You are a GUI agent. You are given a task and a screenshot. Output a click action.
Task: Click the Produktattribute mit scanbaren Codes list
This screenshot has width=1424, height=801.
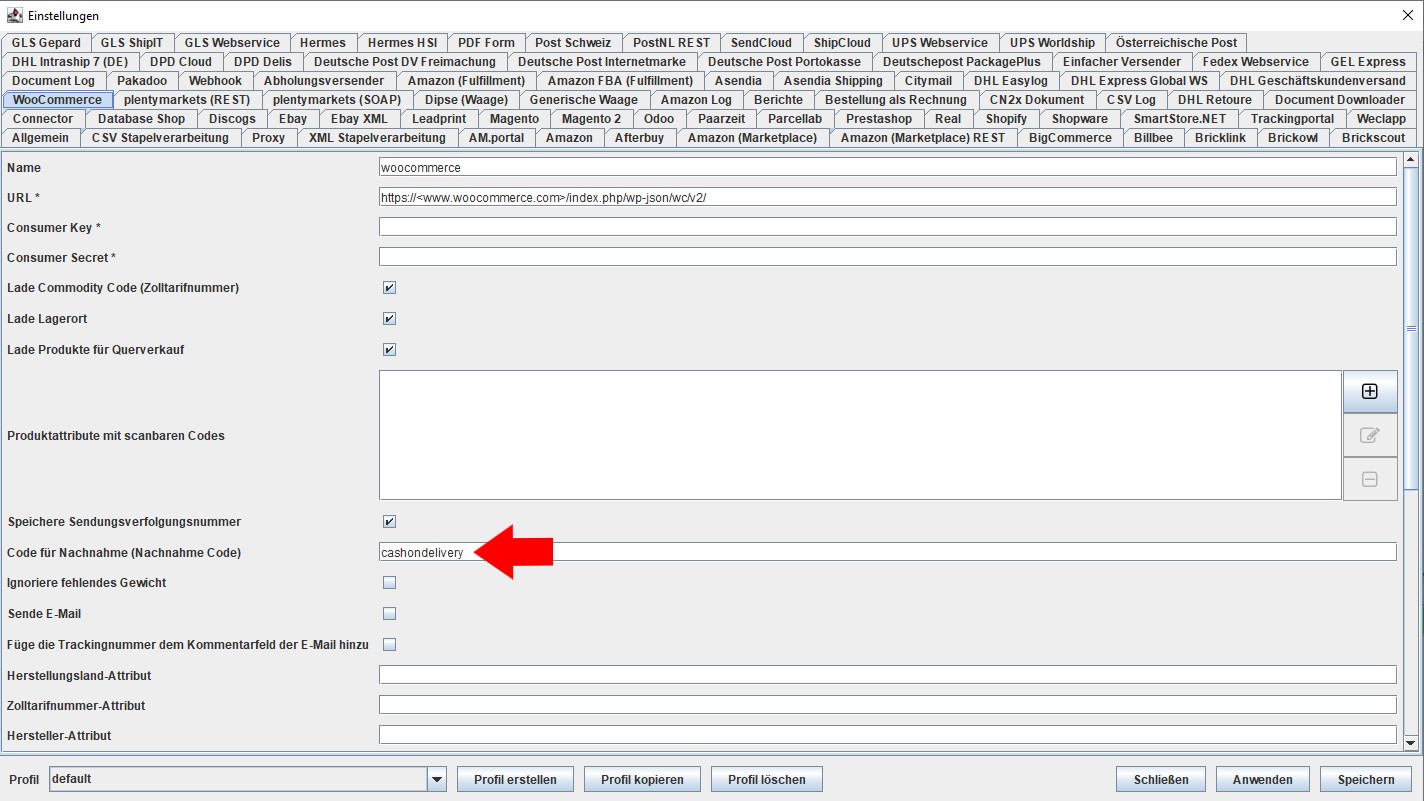pyautogui.click(x=860, y=435)
